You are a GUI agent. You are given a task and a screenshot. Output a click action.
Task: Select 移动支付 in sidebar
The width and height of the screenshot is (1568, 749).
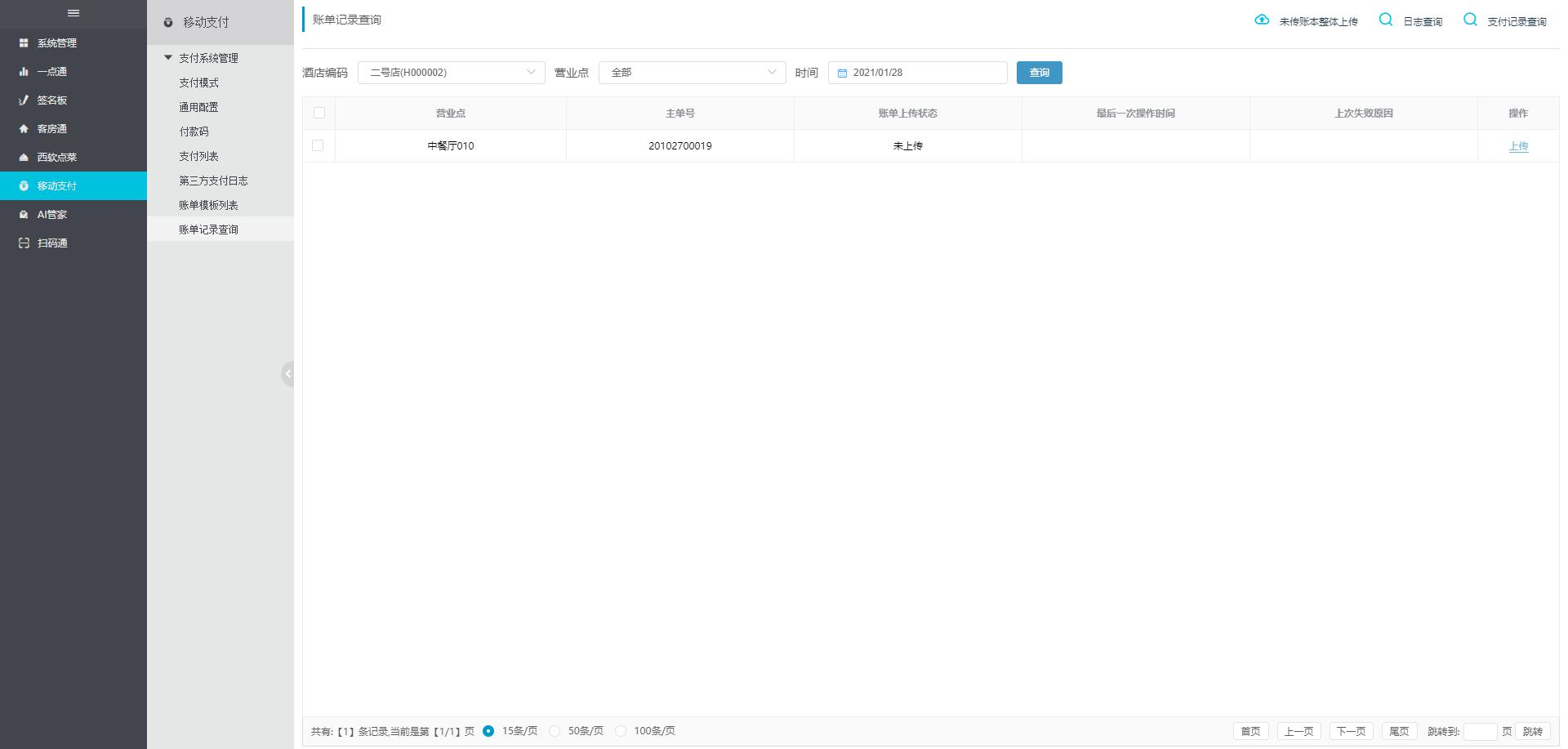[x=73, y=186]
